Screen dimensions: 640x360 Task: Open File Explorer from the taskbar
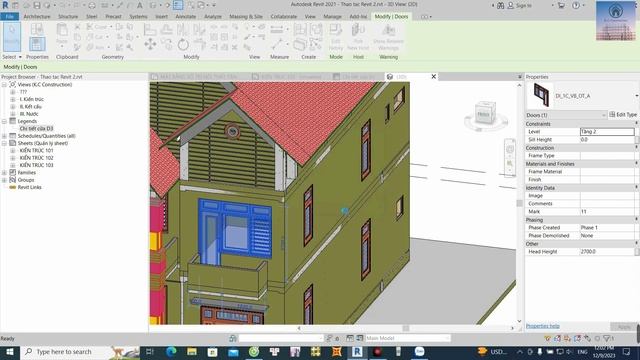pyautogui.click(x=192, y=351)
